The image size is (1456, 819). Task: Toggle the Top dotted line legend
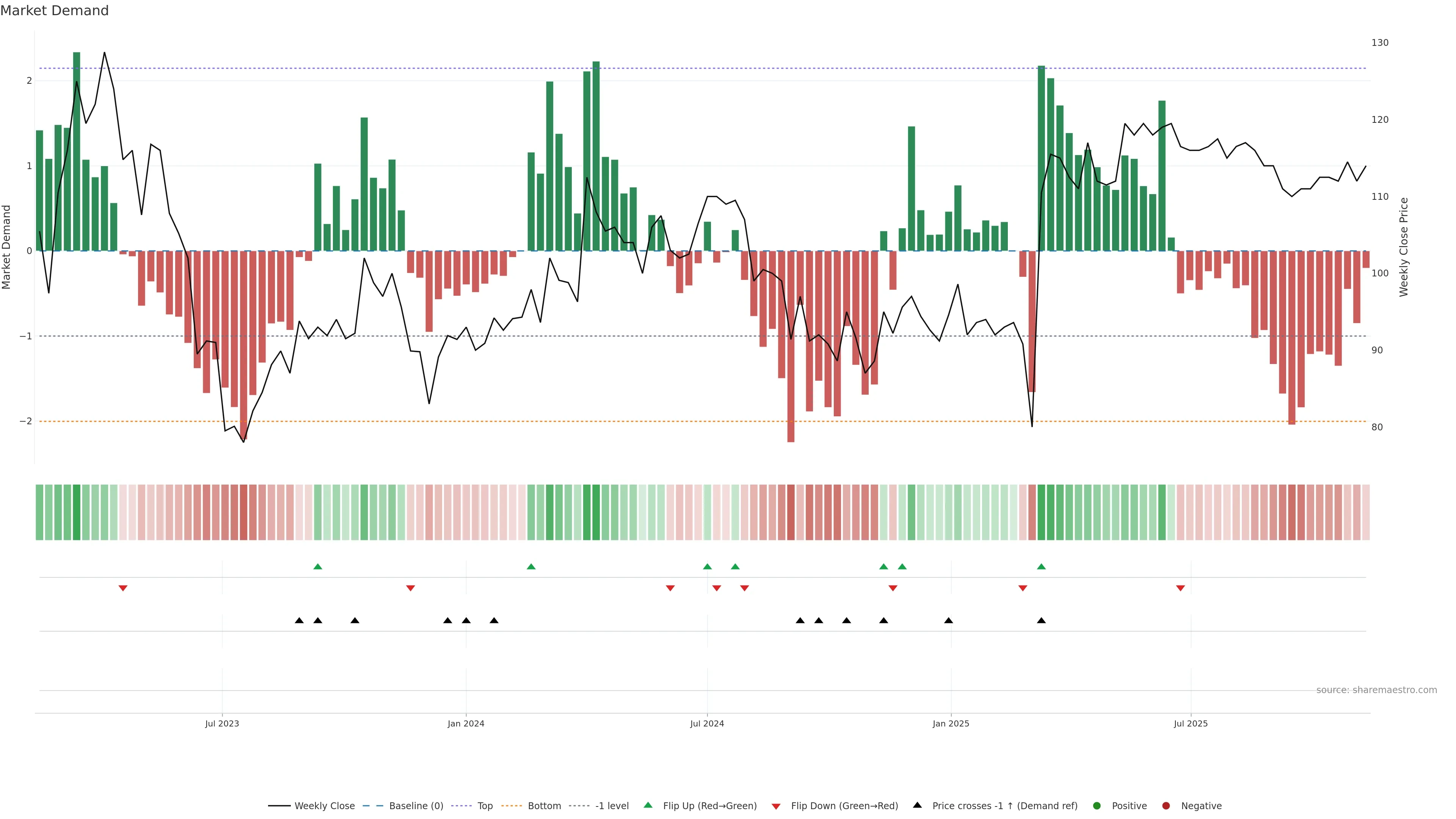pyautogui.click(x=485, y=806)
